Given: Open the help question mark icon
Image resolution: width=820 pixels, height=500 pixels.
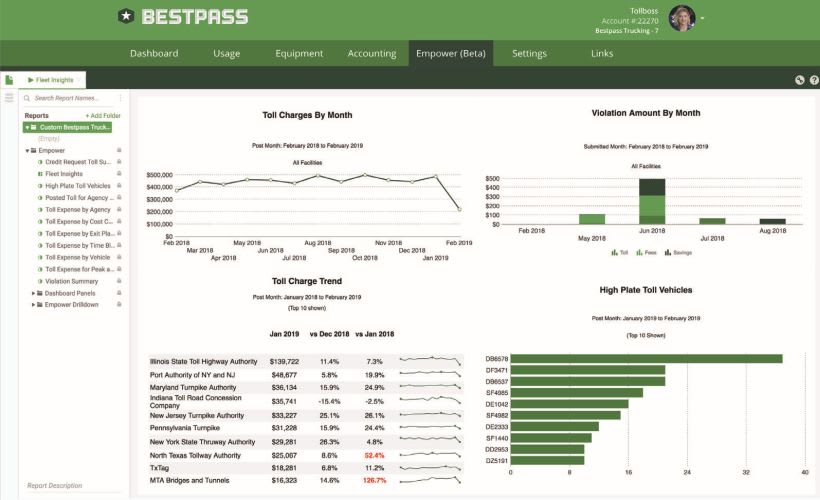Looking at the screenshot, I should [814, 80].
